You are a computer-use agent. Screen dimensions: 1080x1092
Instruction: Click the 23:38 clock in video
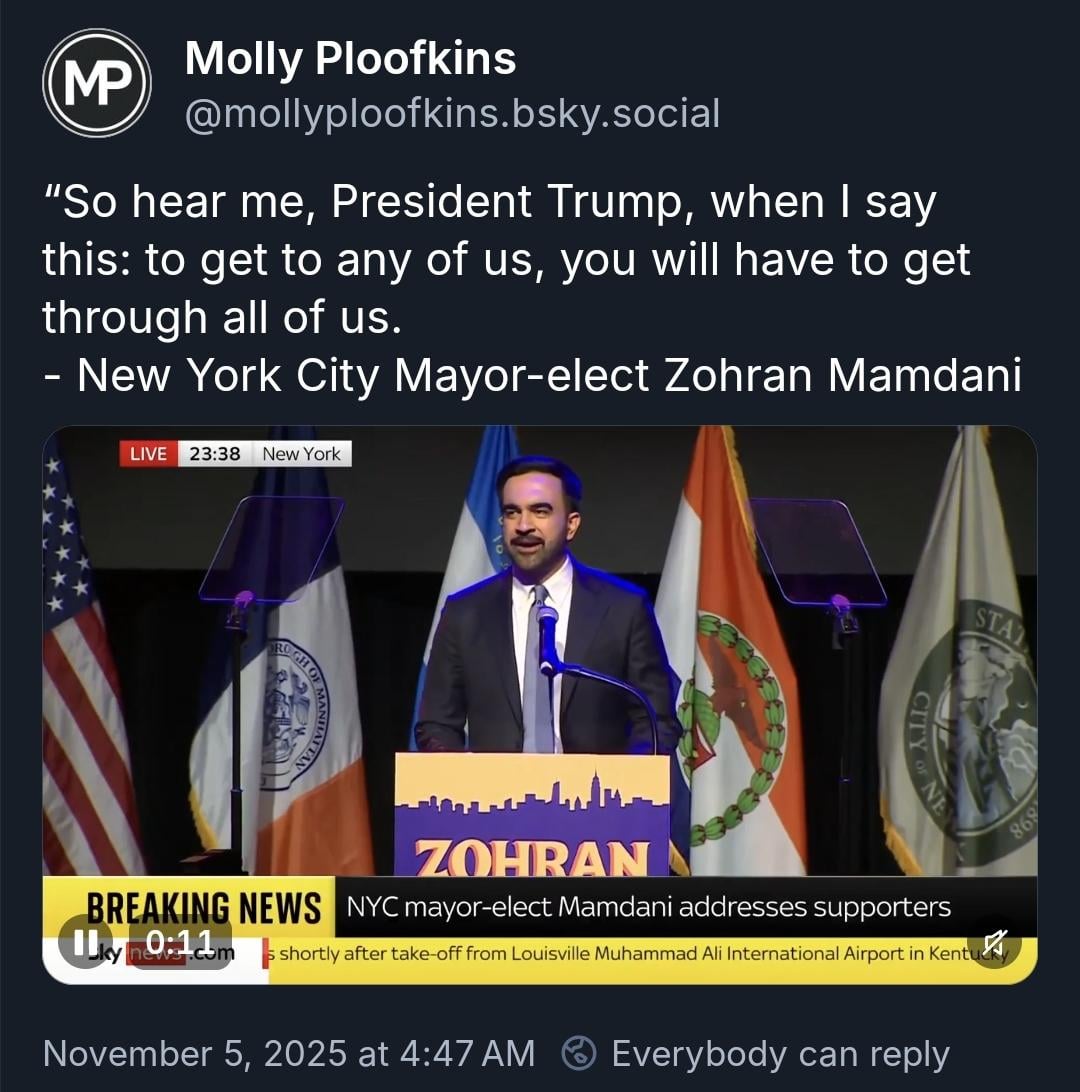click(215, 453)
